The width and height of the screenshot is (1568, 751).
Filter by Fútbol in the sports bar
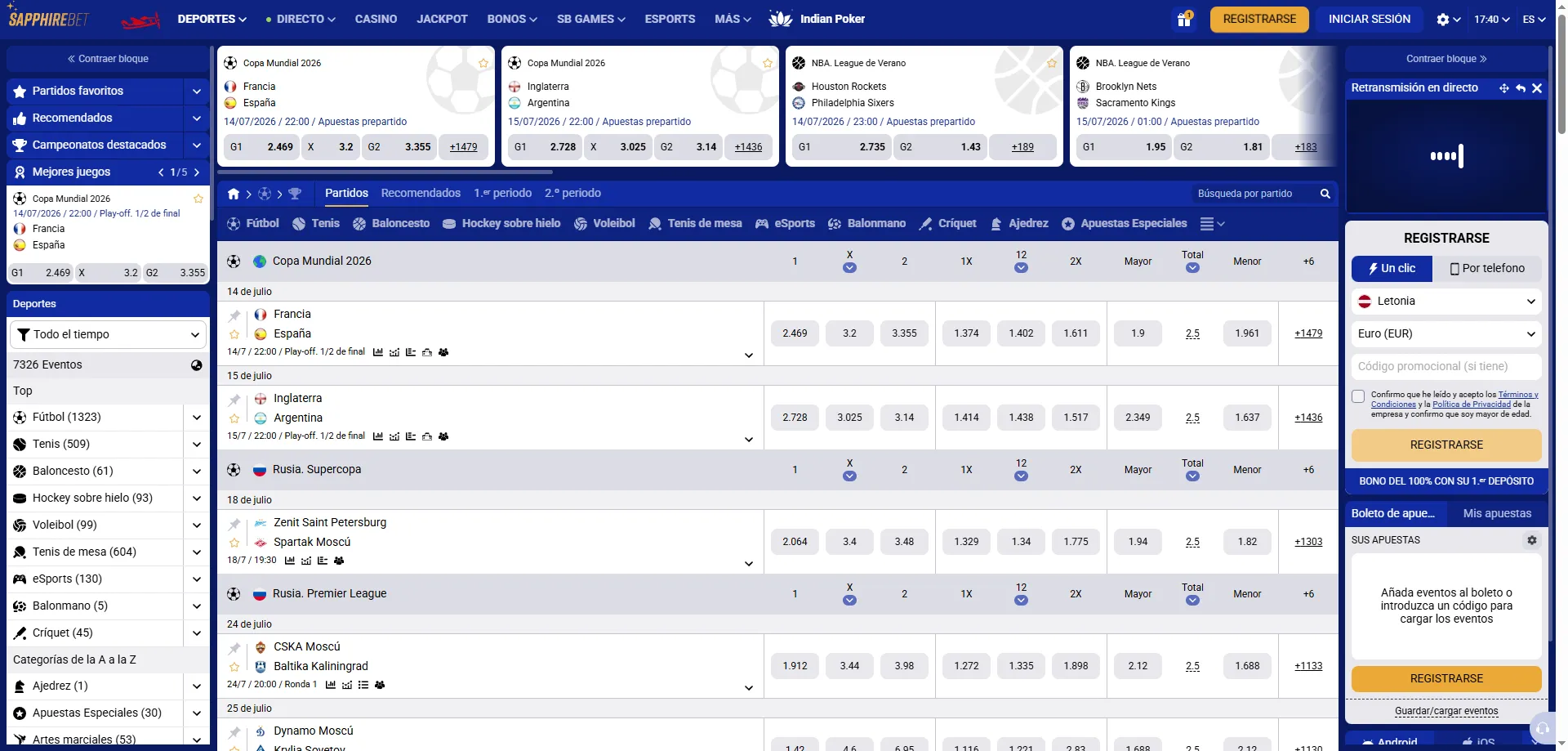coord(253,223)
